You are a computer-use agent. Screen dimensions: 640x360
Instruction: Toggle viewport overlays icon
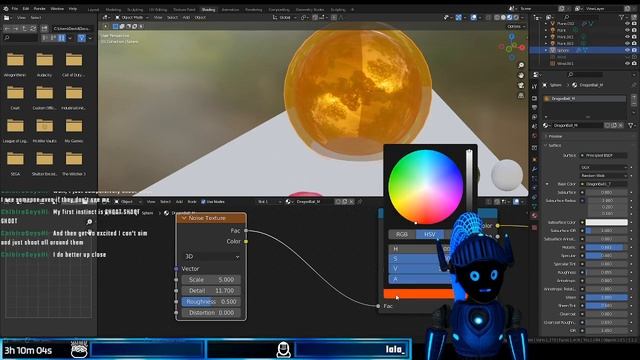tap(473, 18)
